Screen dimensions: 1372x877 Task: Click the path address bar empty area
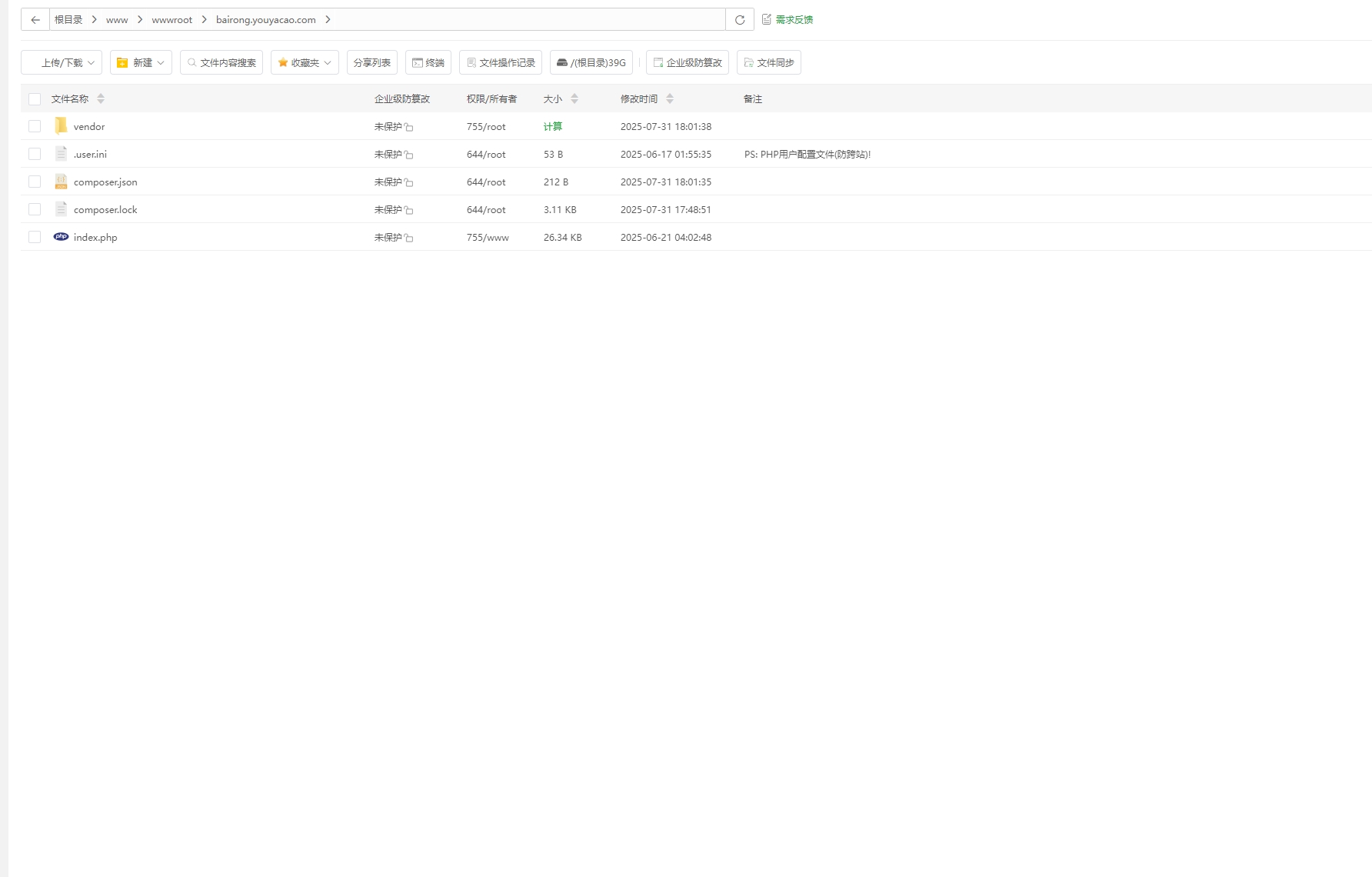click(x=531, y=20)
